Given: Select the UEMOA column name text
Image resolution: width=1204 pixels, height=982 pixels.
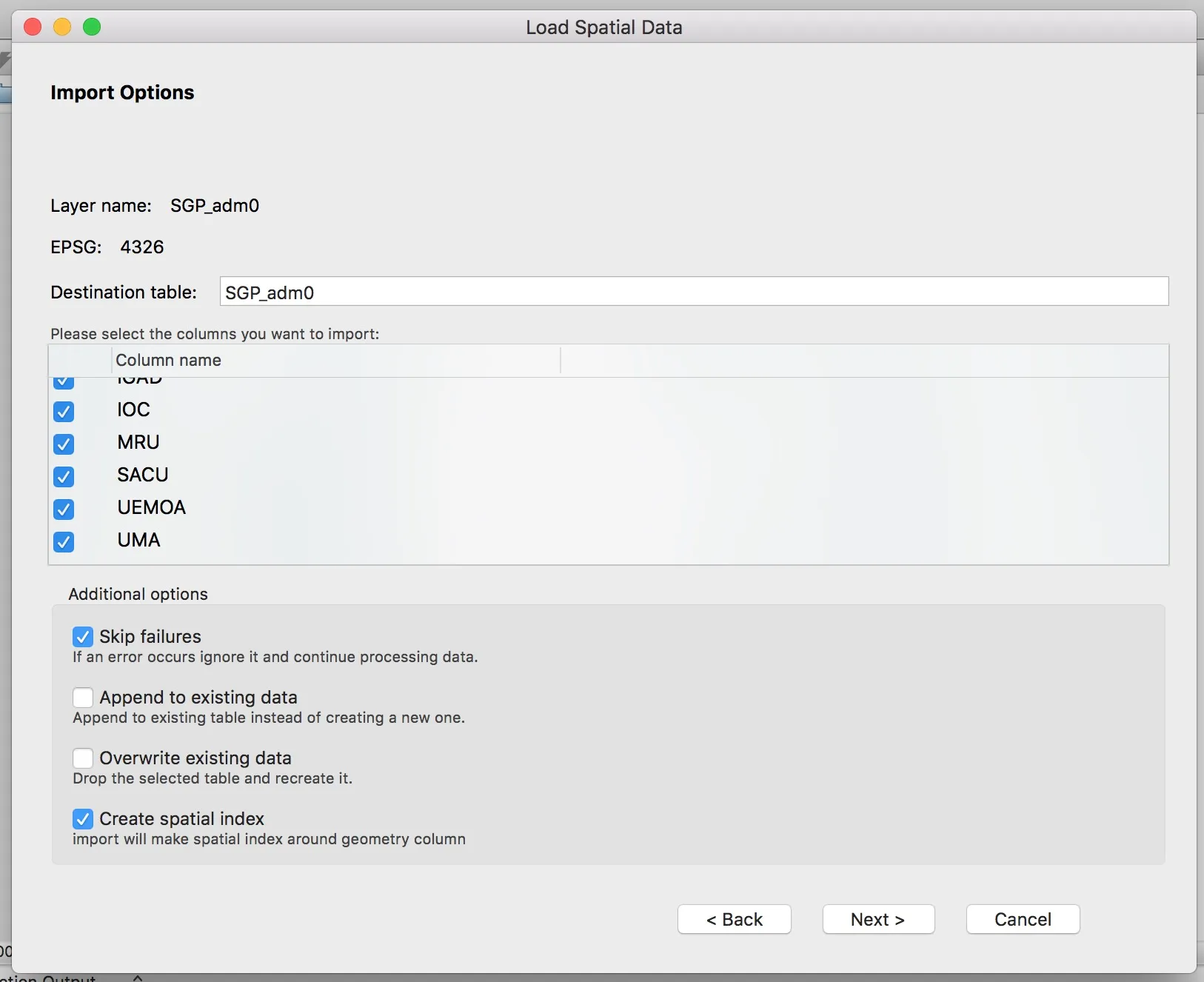Looking at the screenshot, I should 151,507.
